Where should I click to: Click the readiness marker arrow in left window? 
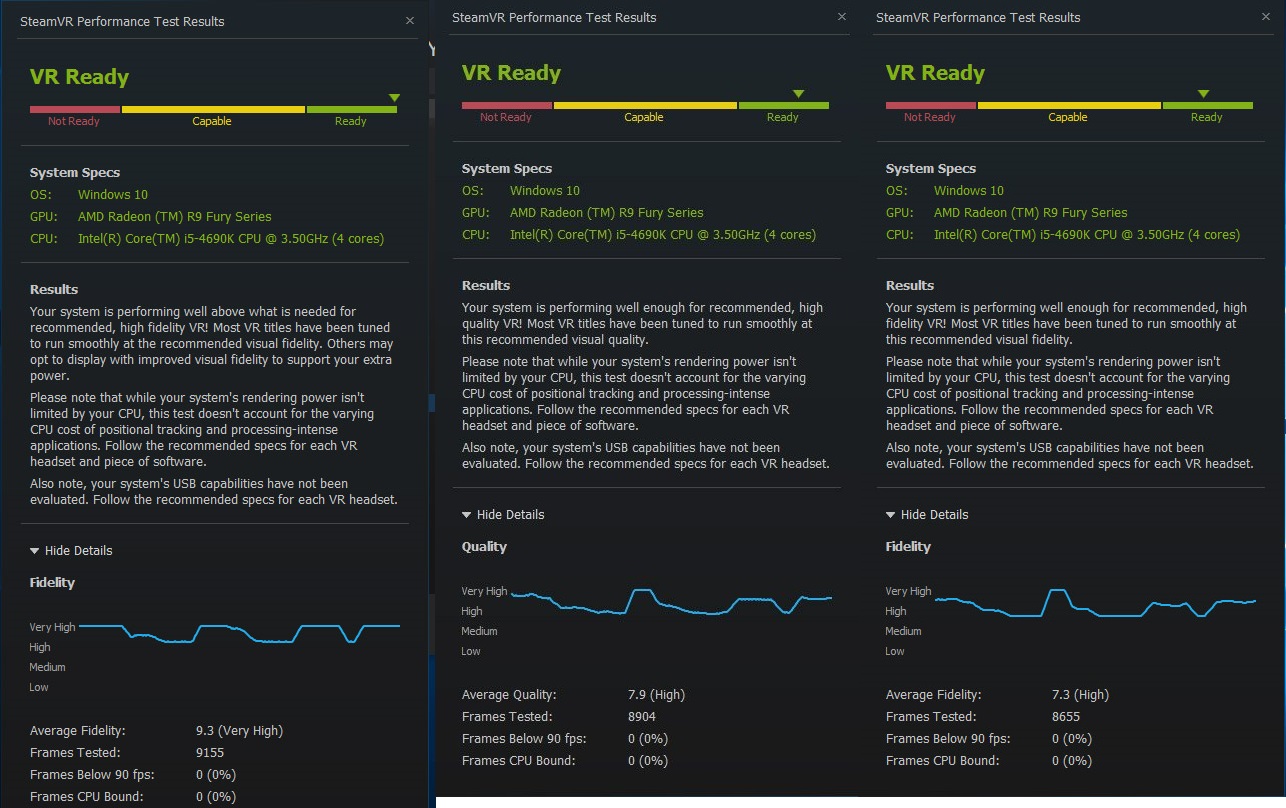point(394,98)
